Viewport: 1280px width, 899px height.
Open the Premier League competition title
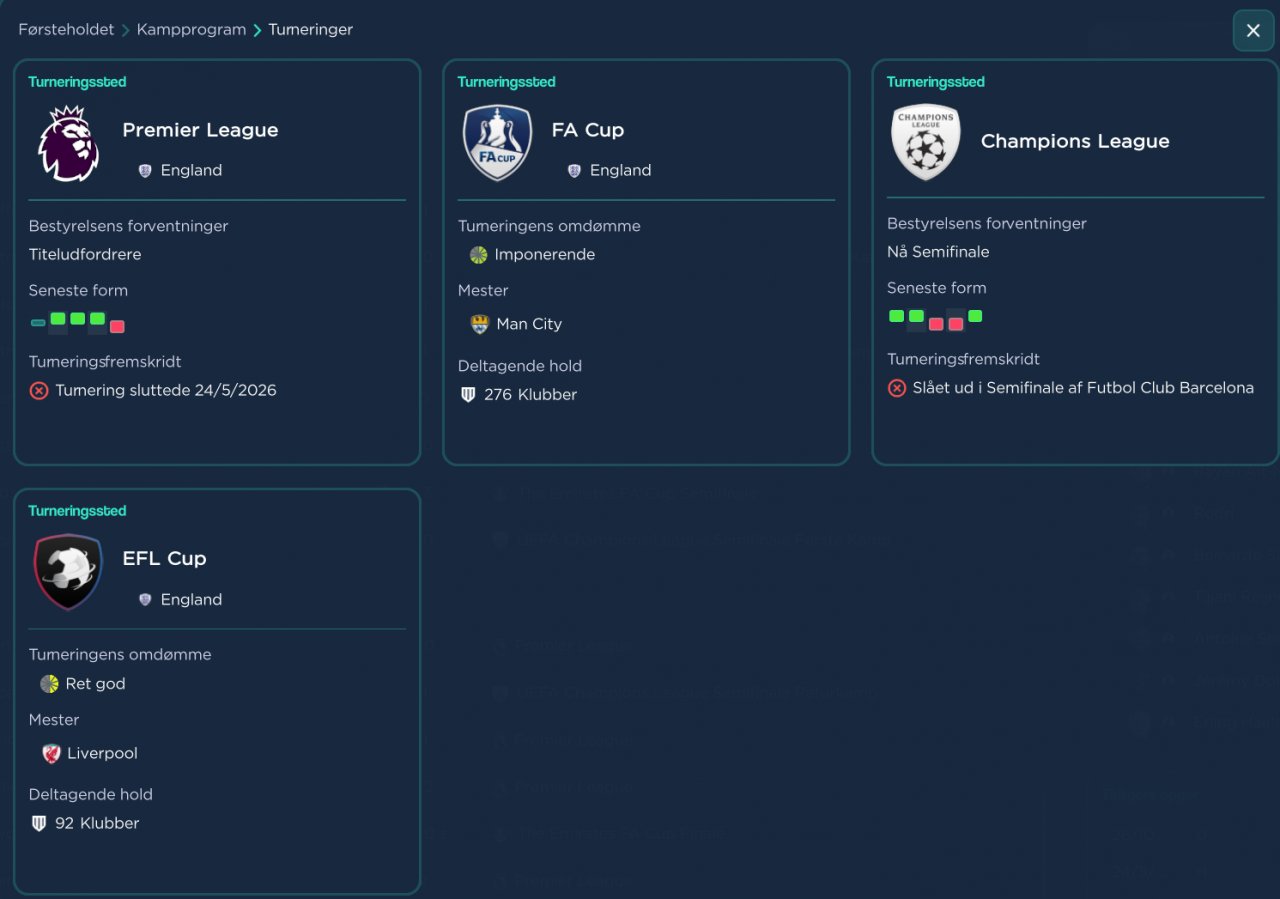[200, 130]
